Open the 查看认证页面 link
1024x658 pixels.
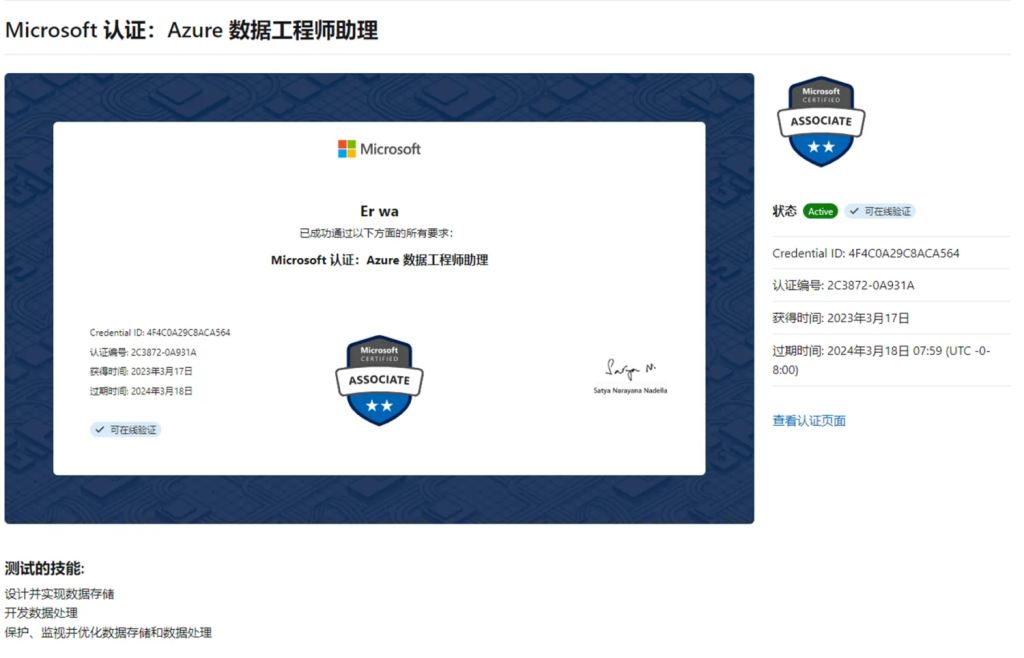pyautogui.click(x=808, y=421)
